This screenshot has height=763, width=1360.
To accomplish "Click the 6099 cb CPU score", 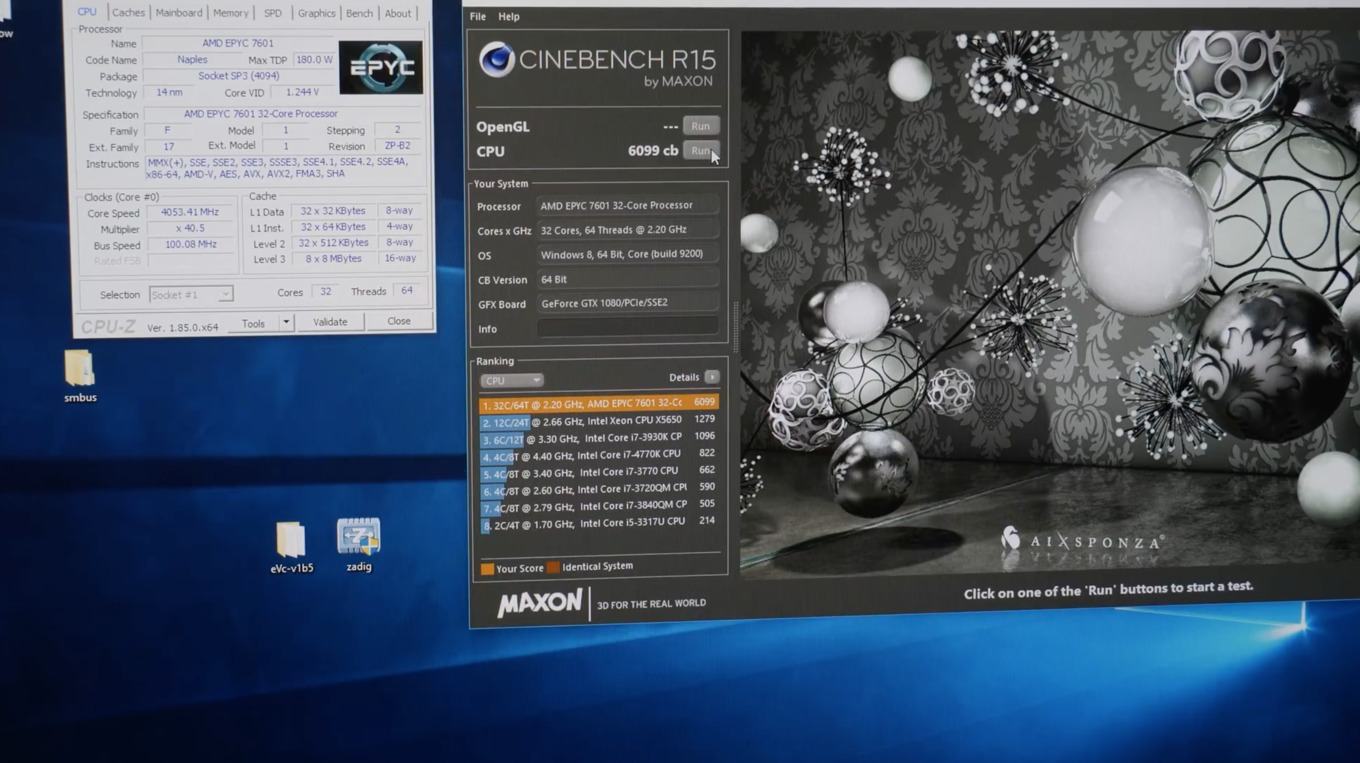I will pos(653,151).
